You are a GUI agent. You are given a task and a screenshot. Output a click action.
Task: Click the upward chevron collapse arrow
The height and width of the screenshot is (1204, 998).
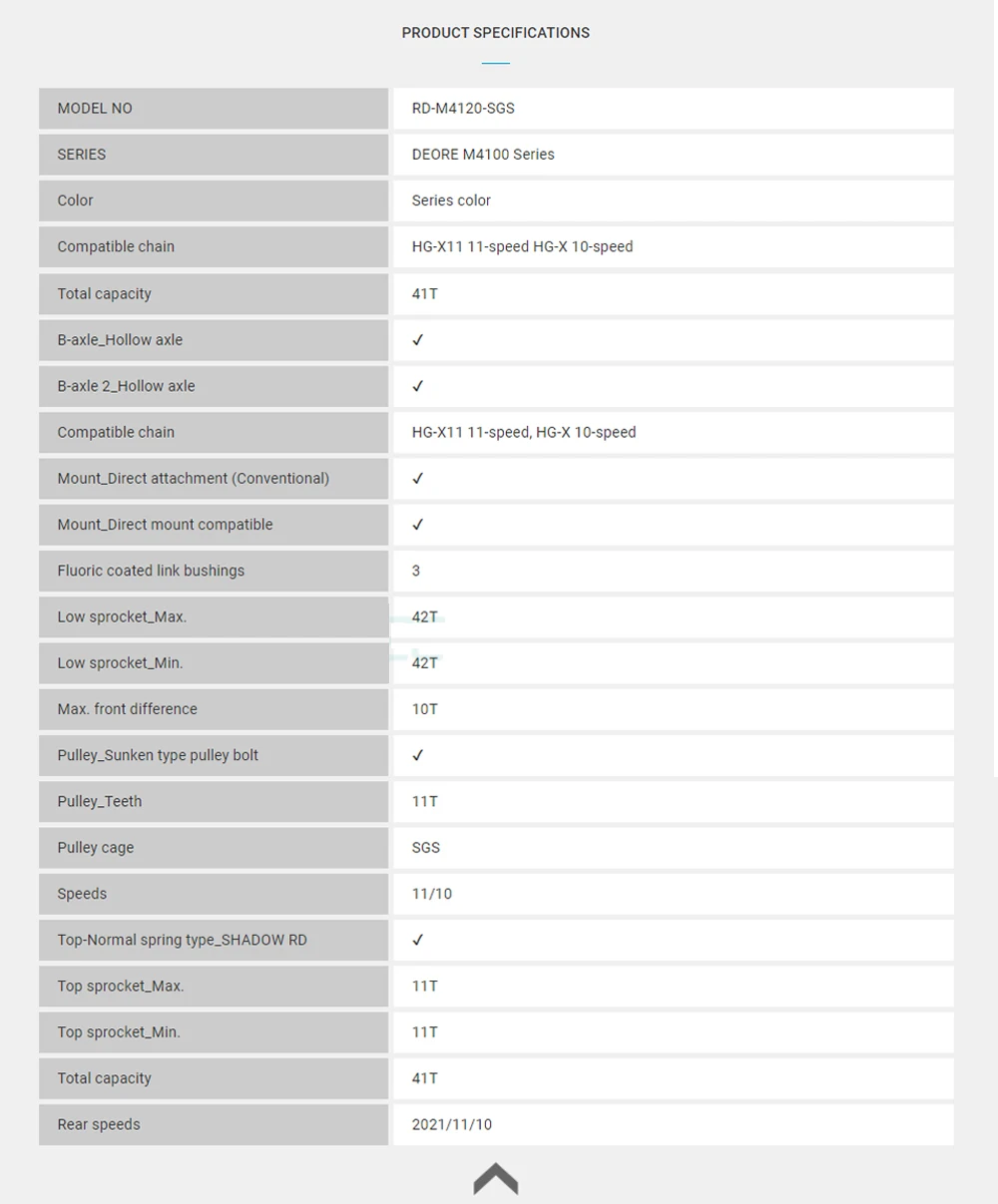496,1178
